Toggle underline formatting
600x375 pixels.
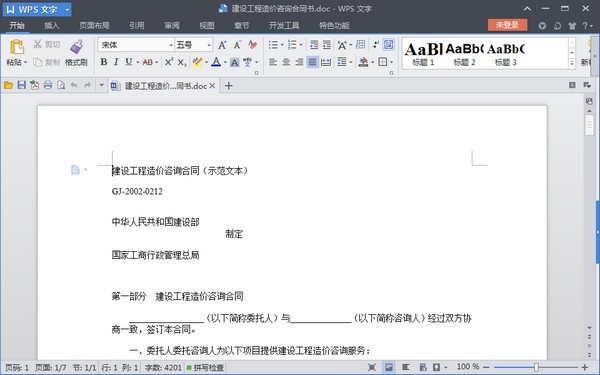pyautogui.click(x=129, y=62)
